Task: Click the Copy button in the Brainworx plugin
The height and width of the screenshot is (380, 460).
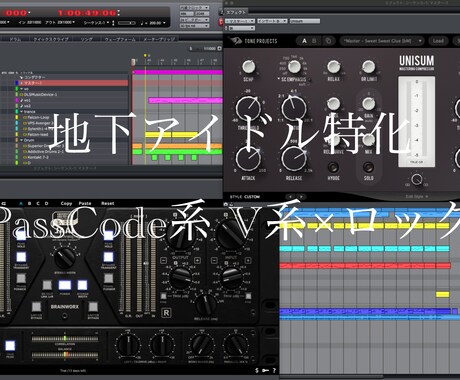Action: pyautogui.click(x=66, y=203)
